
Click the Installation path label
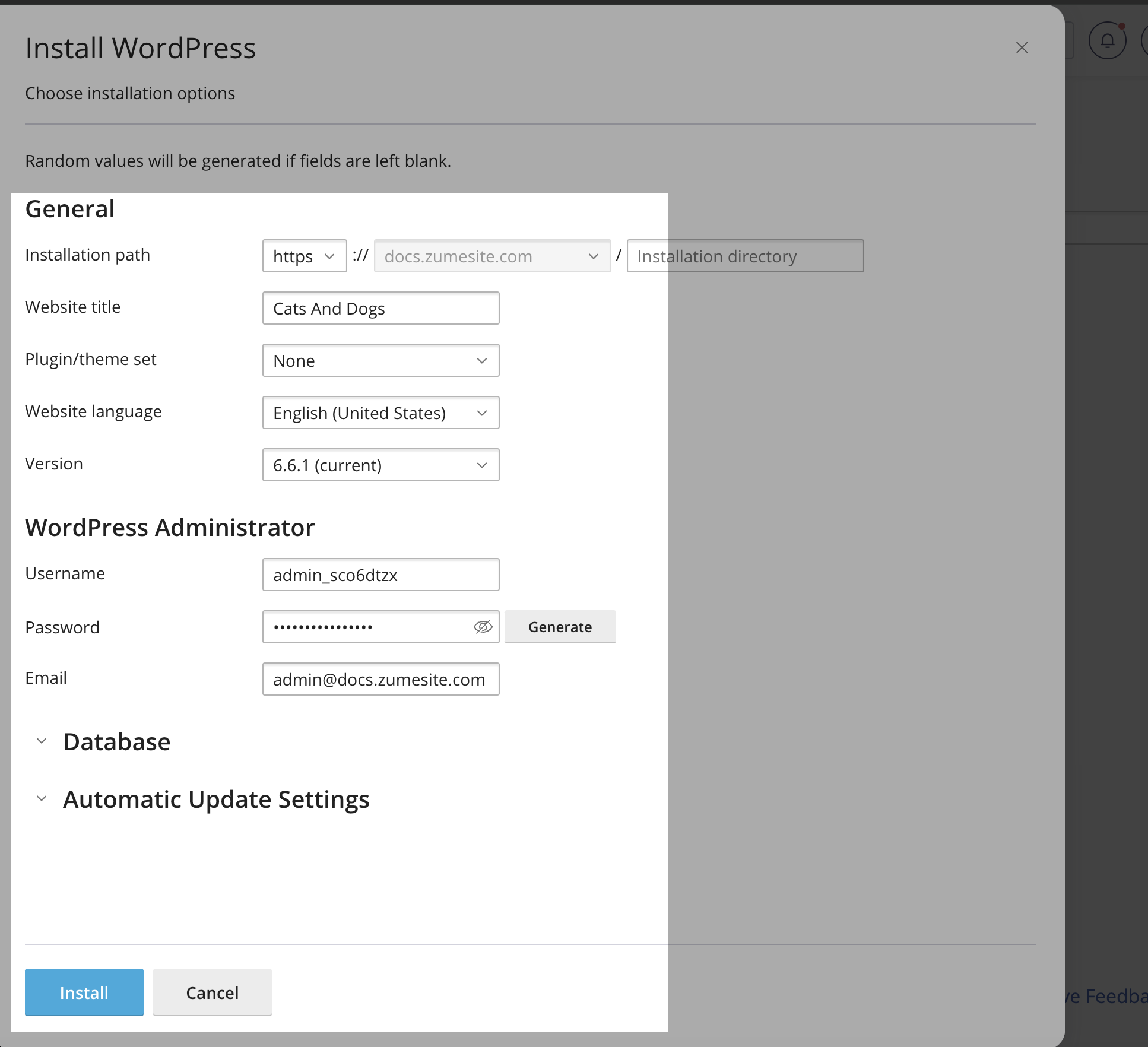click(x=87, y=255)
